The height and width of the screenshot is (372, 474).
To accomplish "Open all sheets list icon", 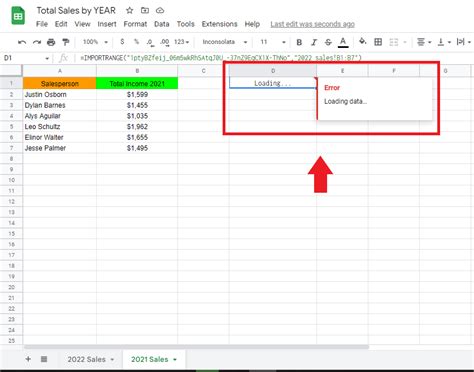I will point(44,359).
